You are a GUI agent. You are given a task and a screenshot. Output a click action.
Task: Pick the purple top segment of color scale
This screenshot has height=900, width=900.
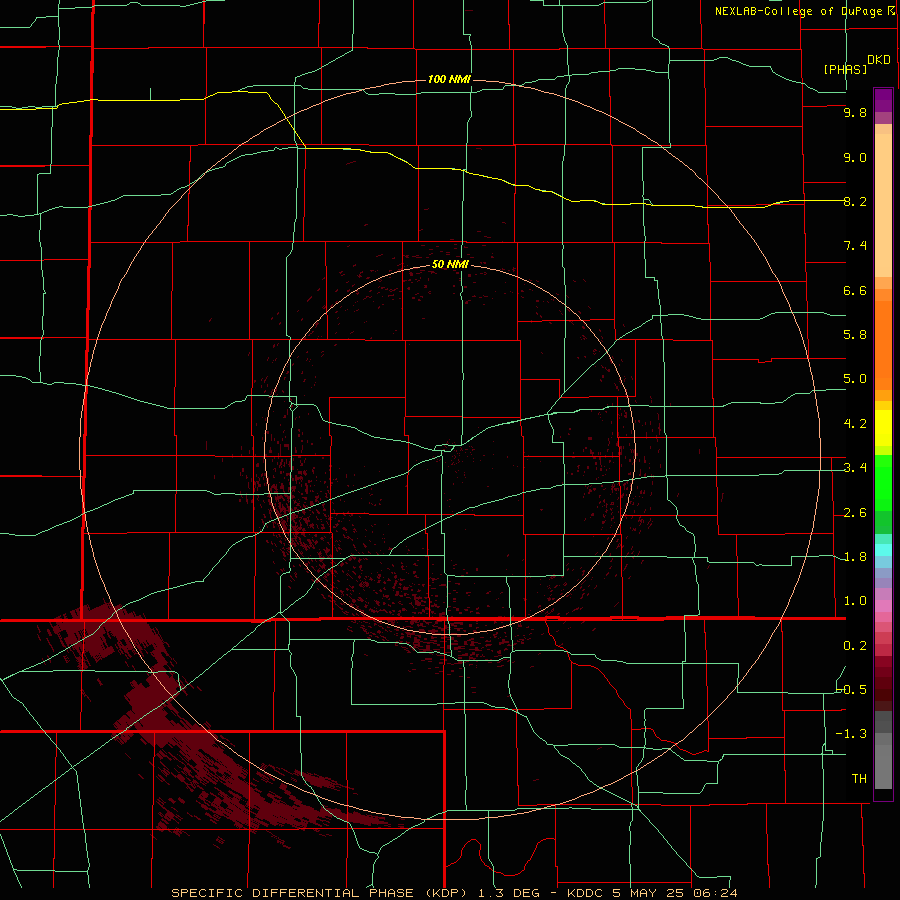tap(883, 100)
